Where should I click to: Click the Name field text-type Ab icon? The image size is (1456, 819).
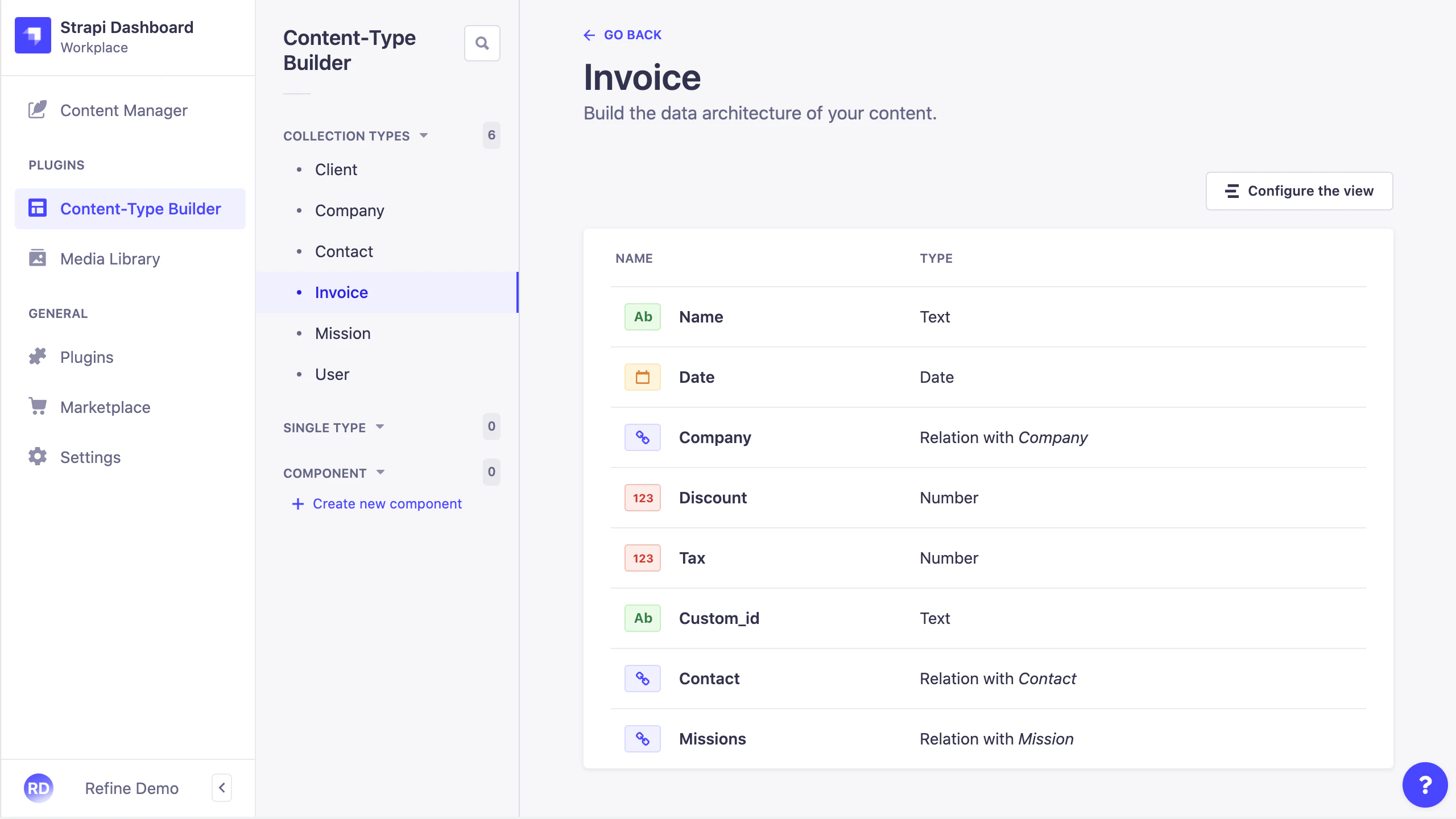point(642,316)
